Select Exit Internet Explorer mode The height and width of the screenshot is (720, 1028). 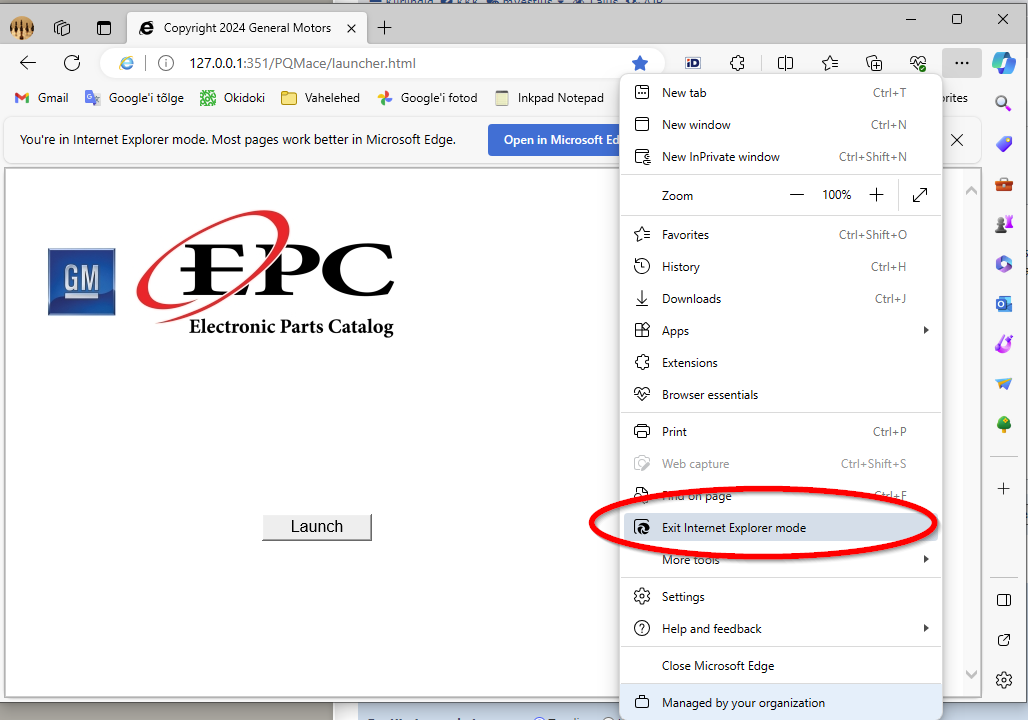[733, 528]
